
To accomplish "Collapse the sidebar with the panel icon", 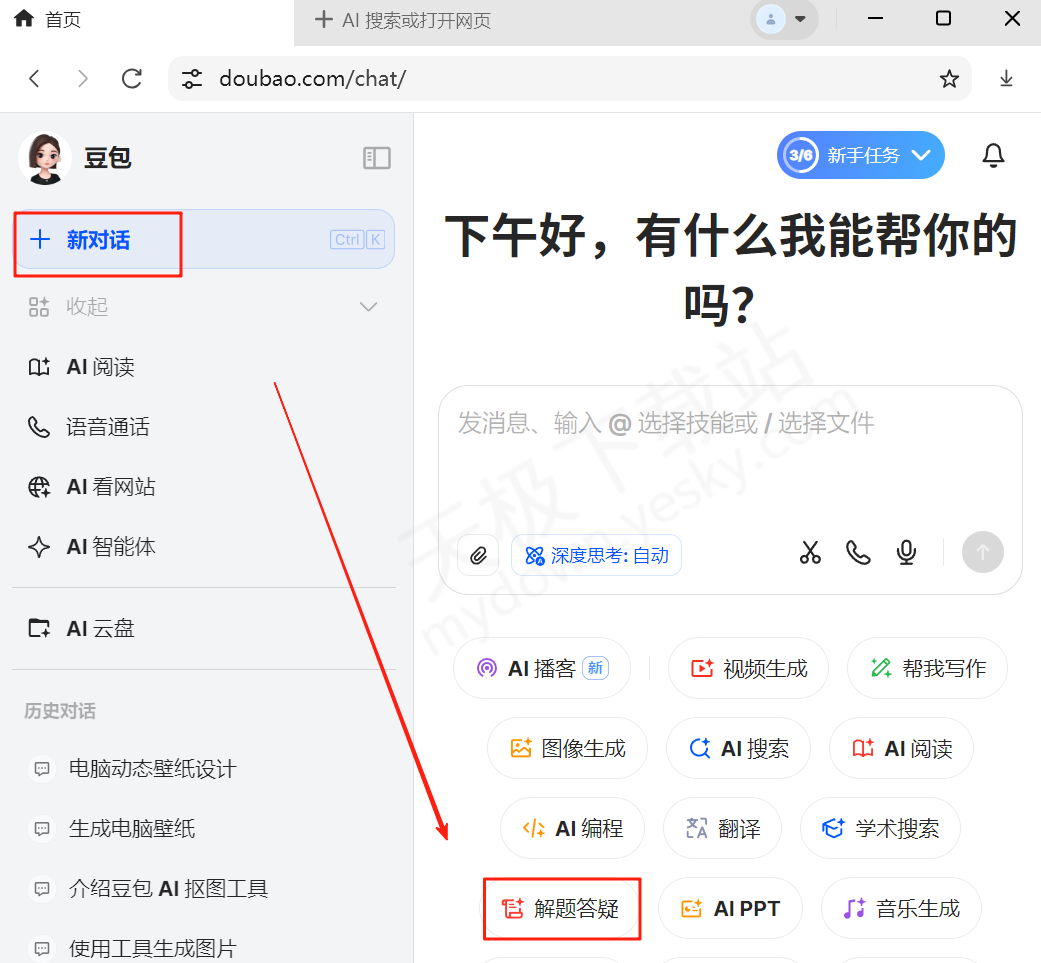I will click(376, 158).
